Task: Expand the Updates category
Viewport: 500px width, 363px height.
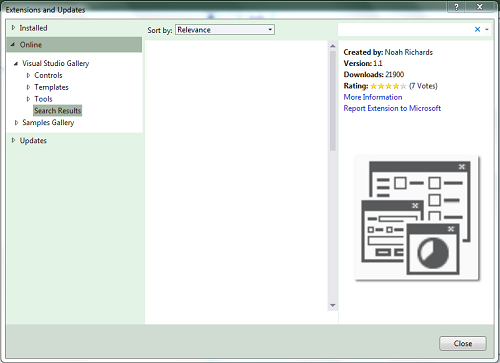Action: click(x=13, y=140)
